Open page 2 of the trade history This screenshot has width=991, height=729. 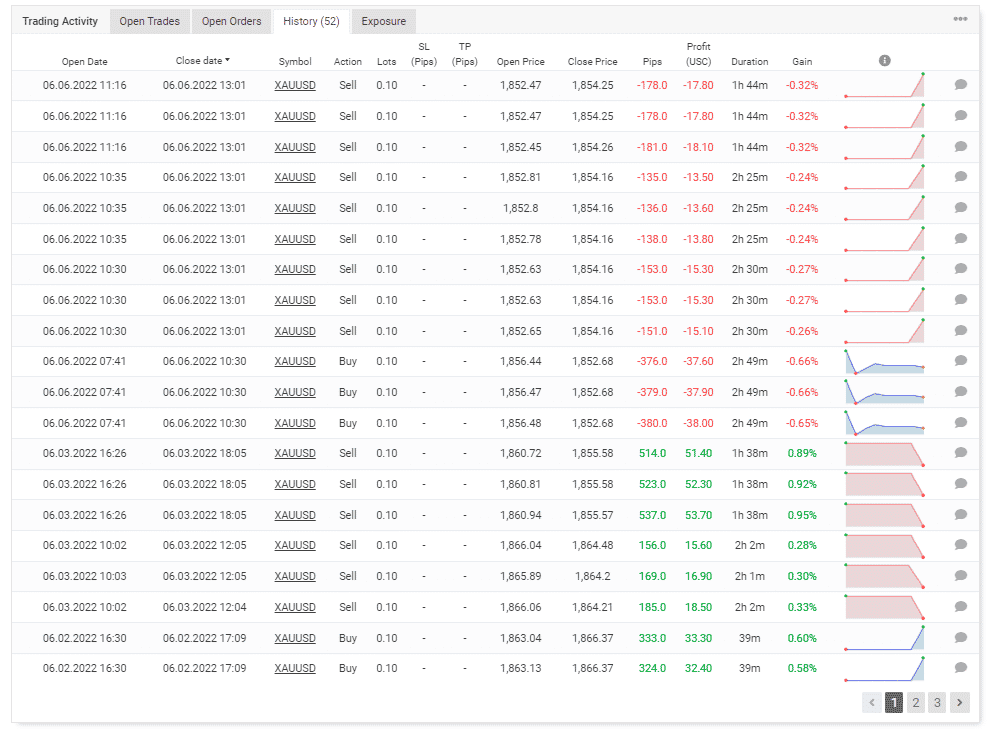[x=915, y=702]
